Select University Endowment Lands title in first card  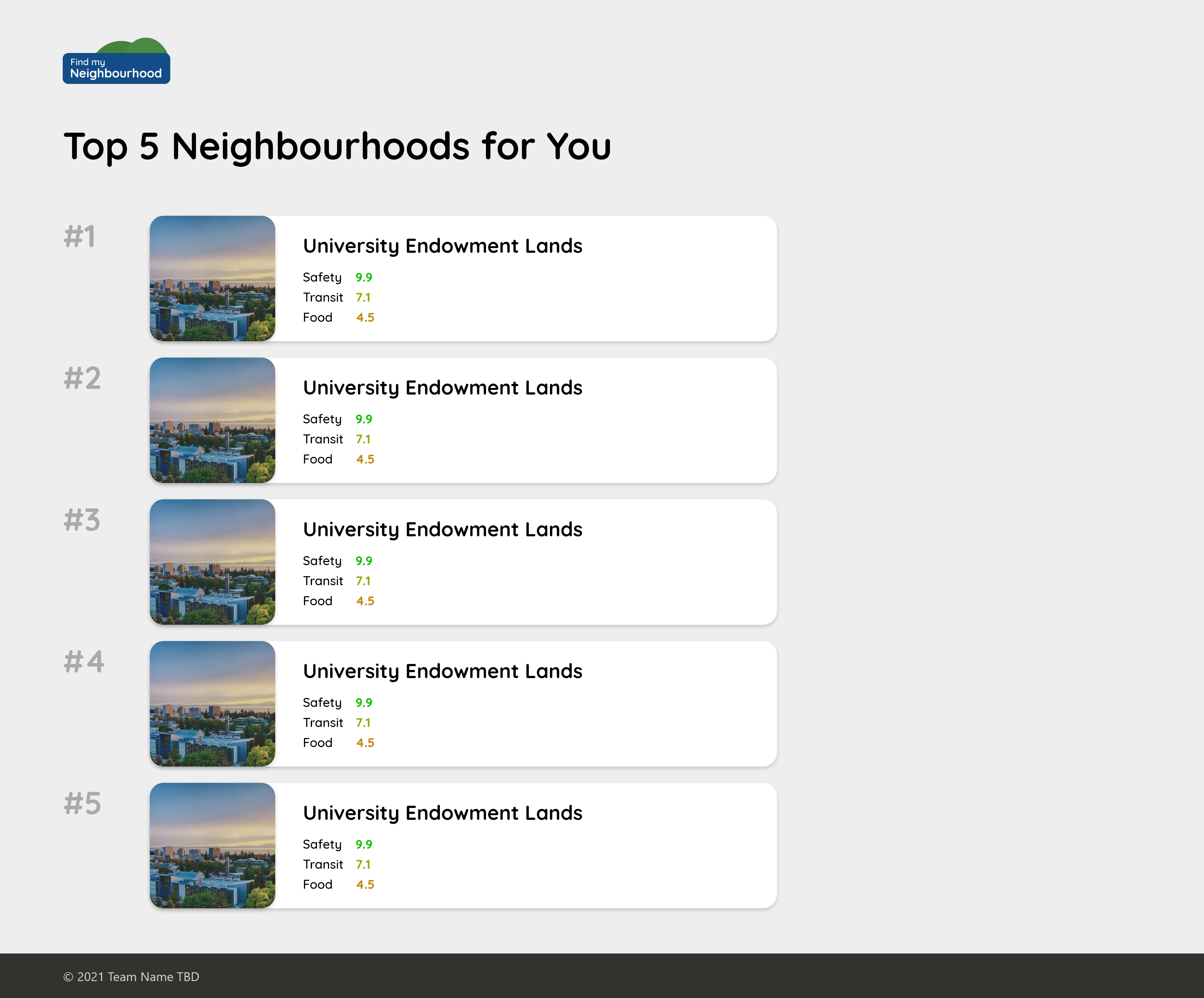pos(442,246)
